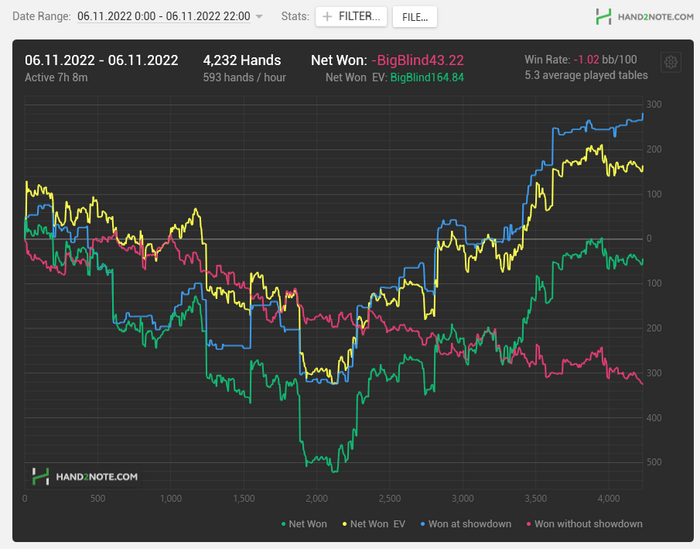This screenshot has width=700, height=549.
Task: Click the 500 y-axis label near bottom
Action: pos(654,462)
